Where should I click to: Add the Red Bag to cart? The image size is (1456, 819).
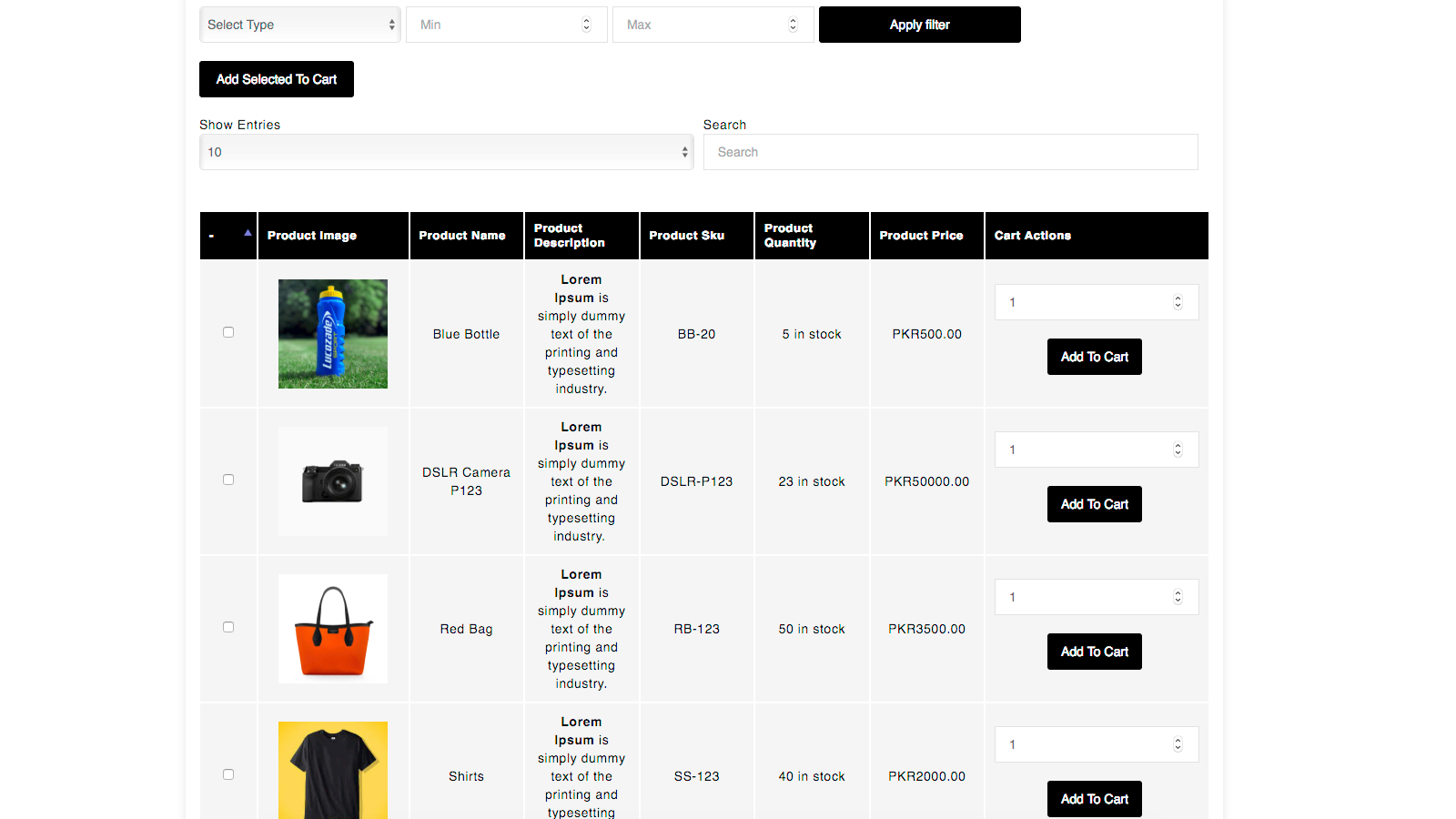point(1094,652)
